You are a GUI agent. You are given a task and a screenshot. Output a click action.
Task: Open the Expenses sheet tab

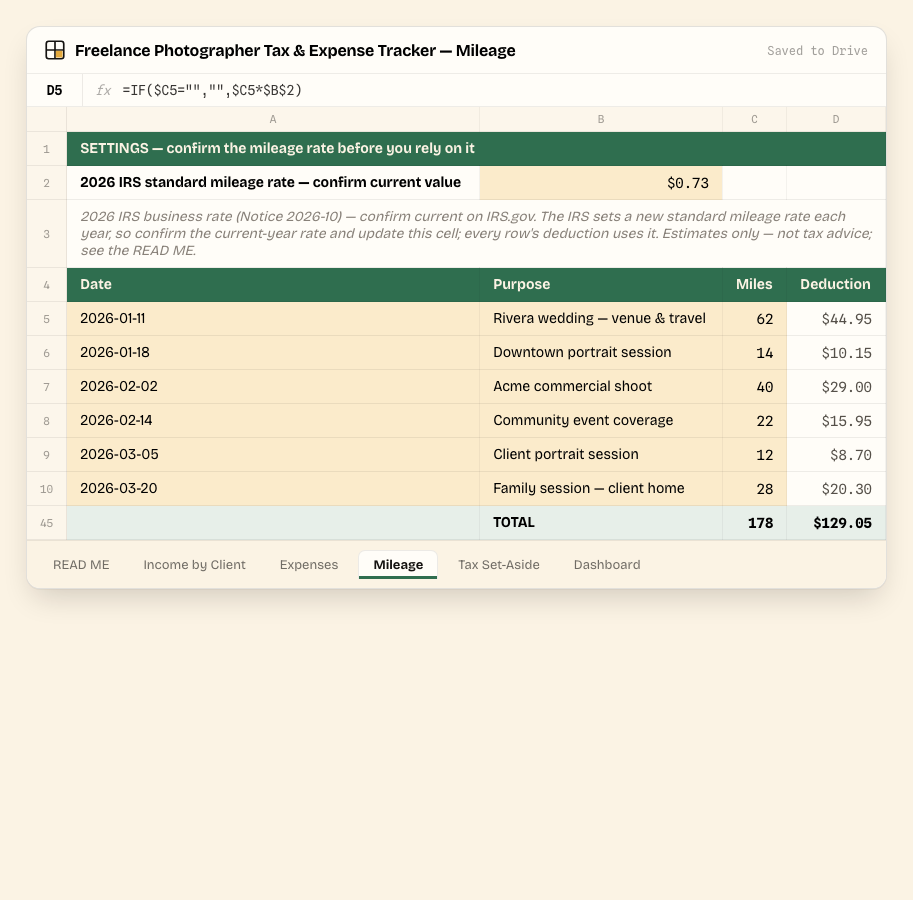(x=309, y=565)
